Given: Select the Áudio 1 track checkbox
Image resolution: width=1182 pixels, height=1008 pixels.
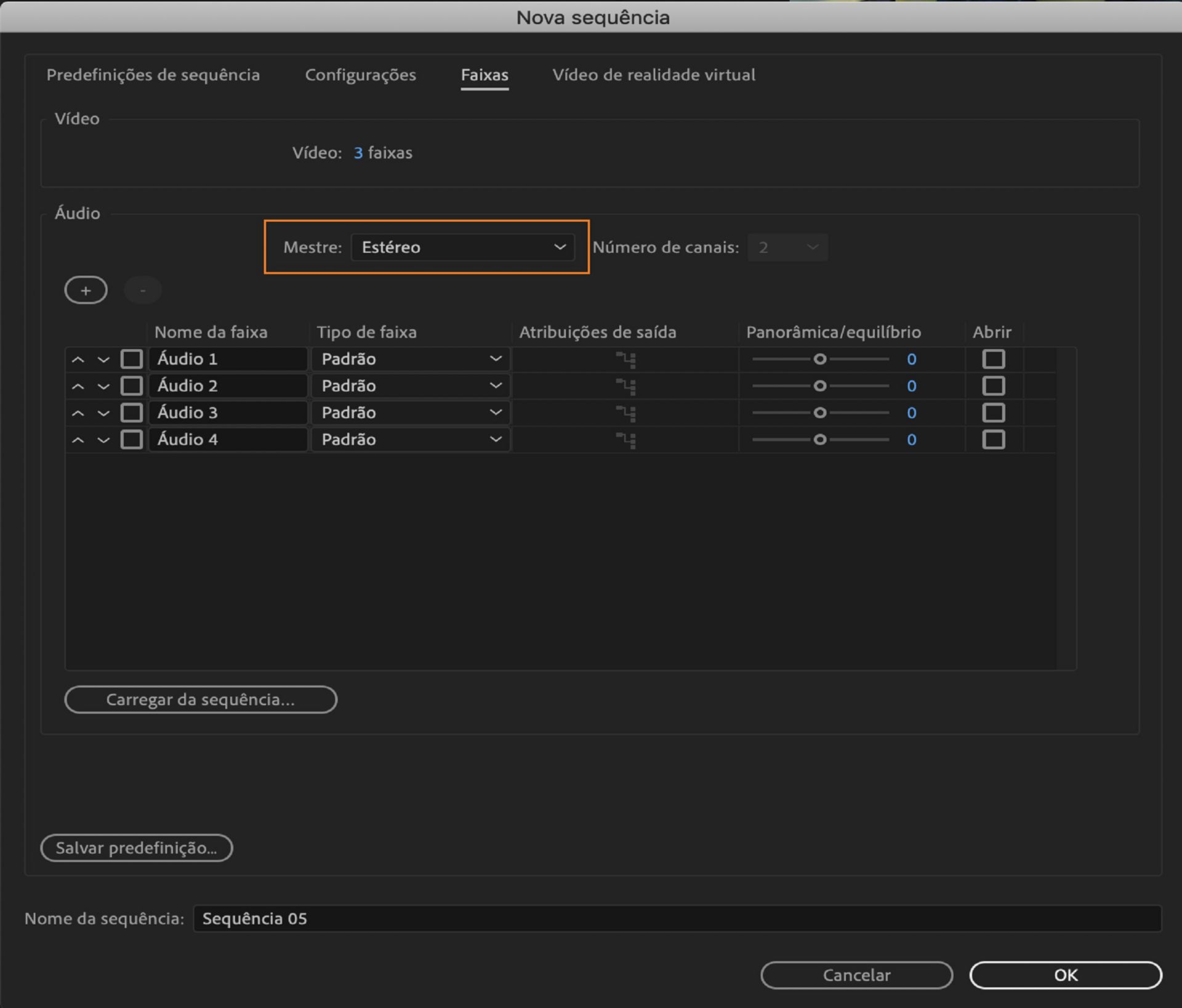Looking at the screenshot, I should coord(131,359).
